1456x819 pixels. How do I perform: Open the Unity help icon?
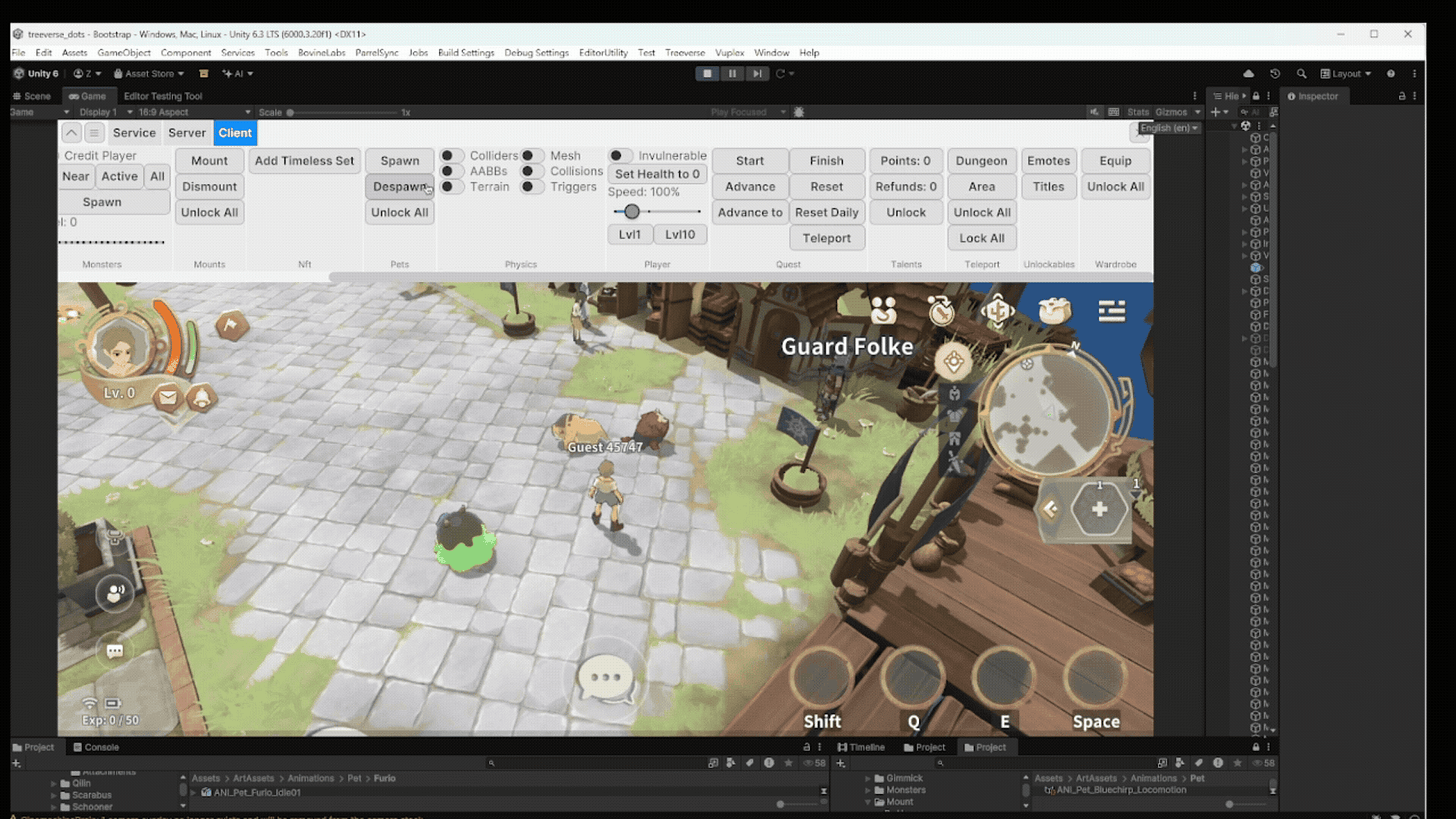coord(1391,73)
